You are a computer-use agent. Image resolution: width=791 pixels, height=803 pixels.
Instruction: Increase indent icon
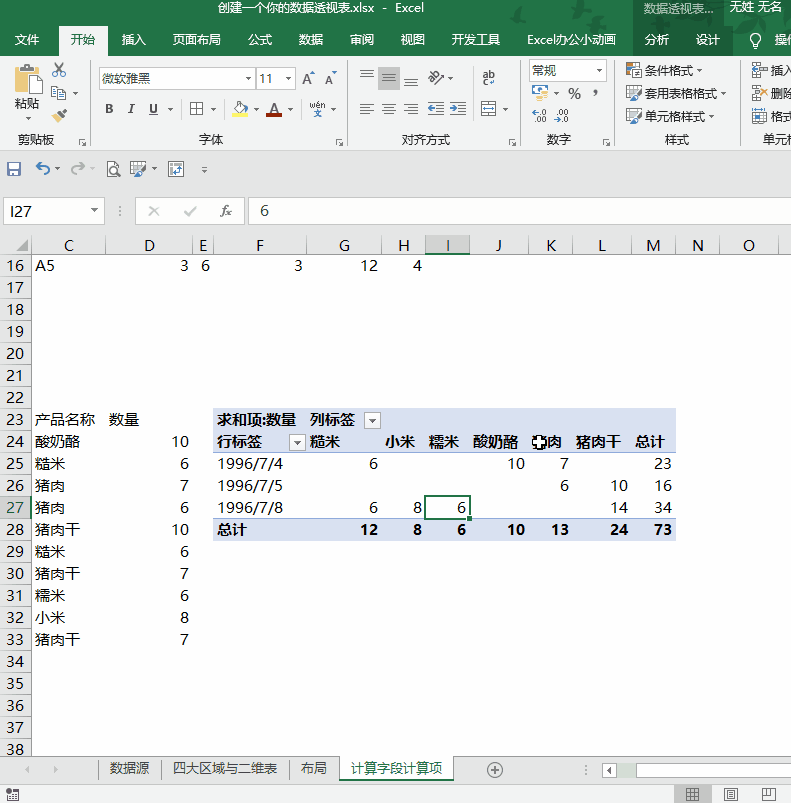pyautogui.click(x=458, y=109)
